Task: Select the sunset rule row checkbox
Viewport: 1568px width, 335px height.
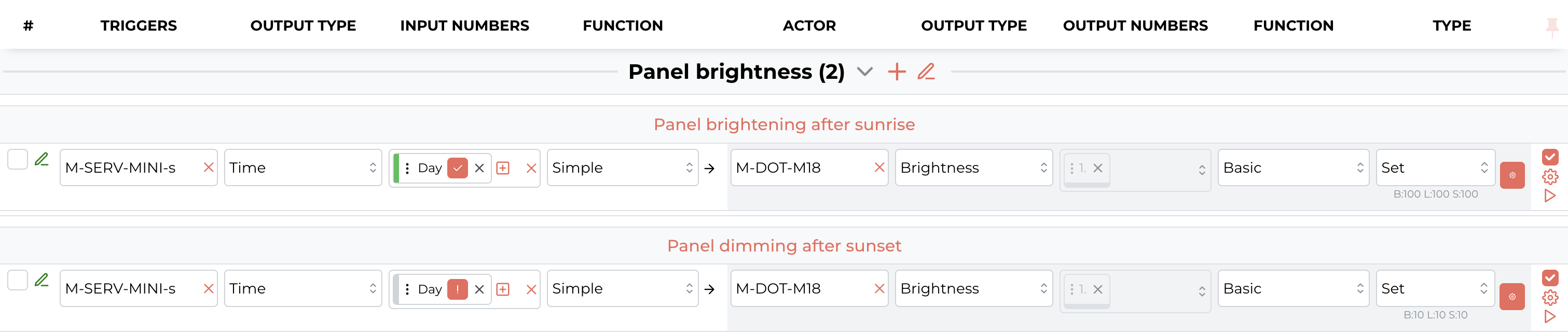Action: 18,280
